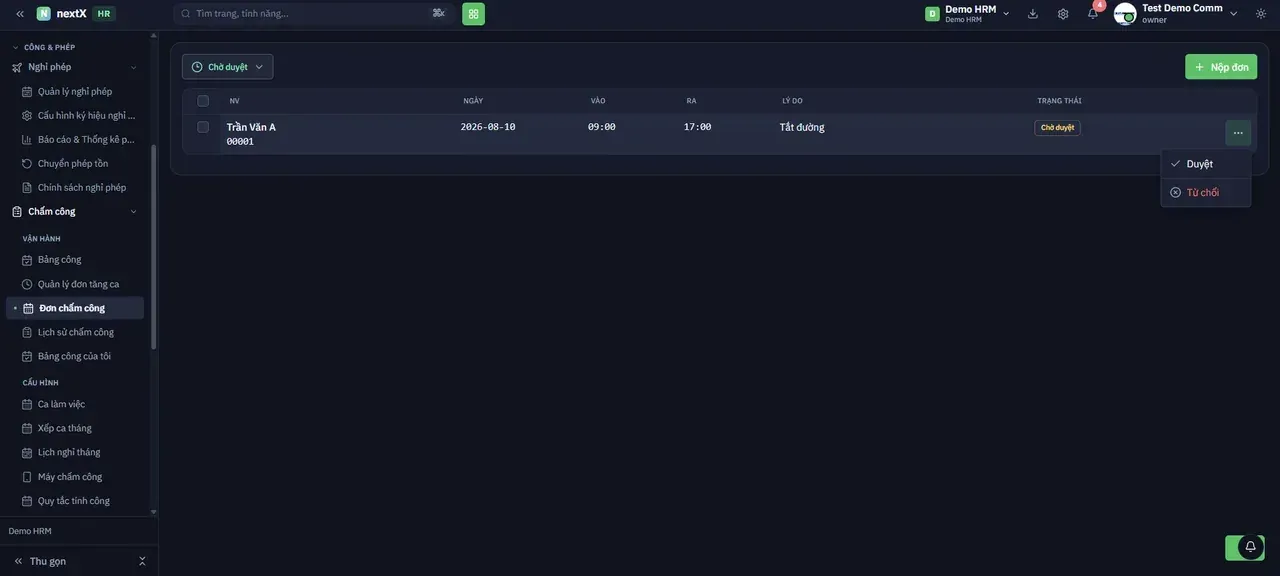
Task: Go to Cấu hình ký hiệu nghỉ
Action: pos(80,116)
